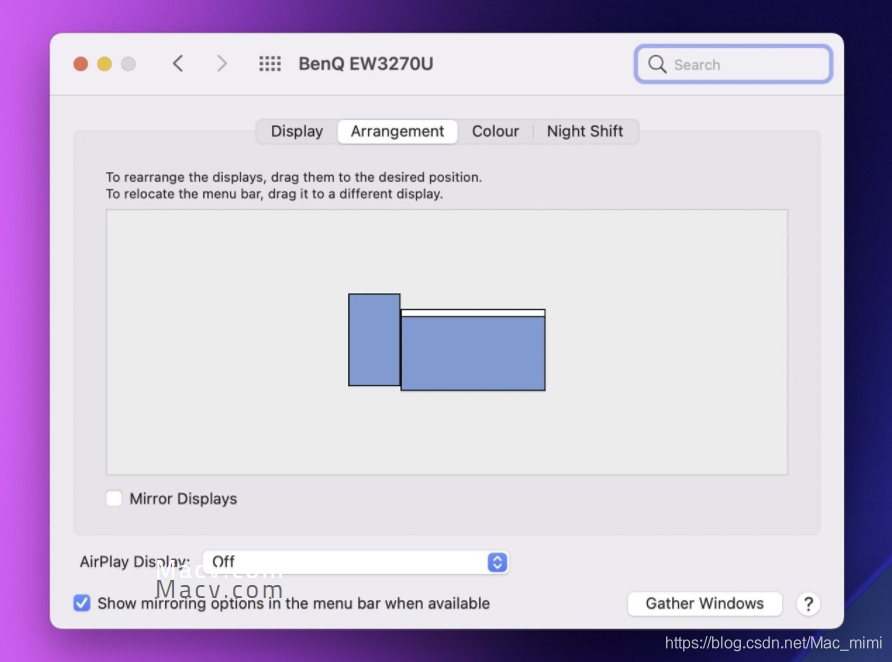Focus the Search input field

point(733,64)
